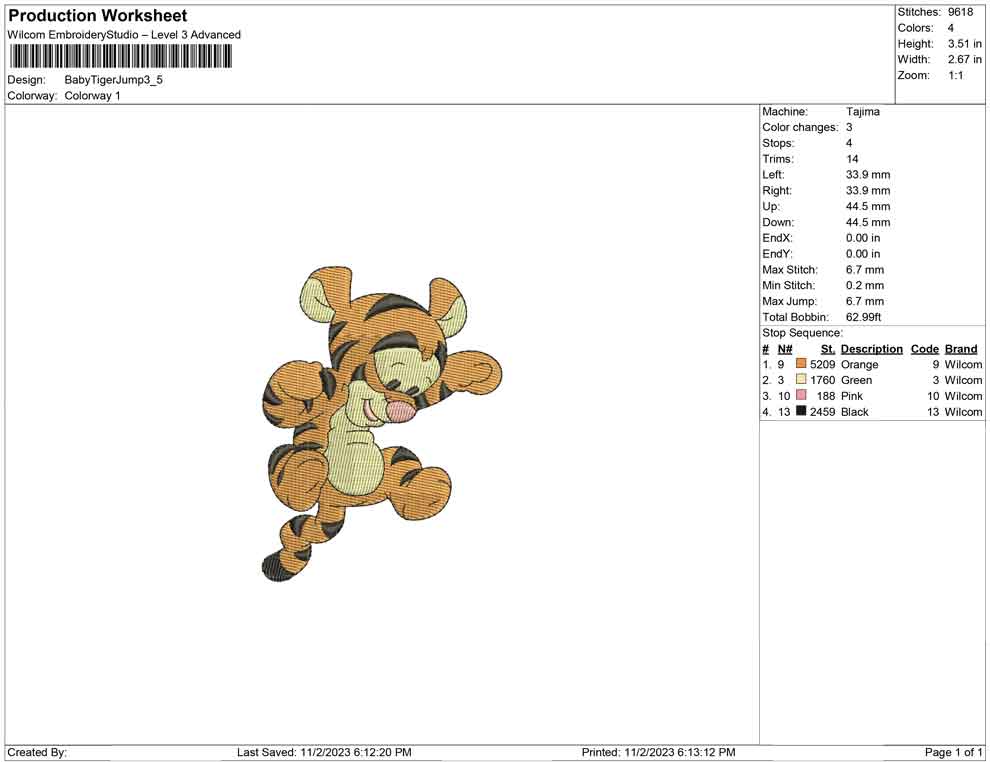The image size is (990, 762).
Task: Click the 'N#' column header
Action: pos(785,349)
